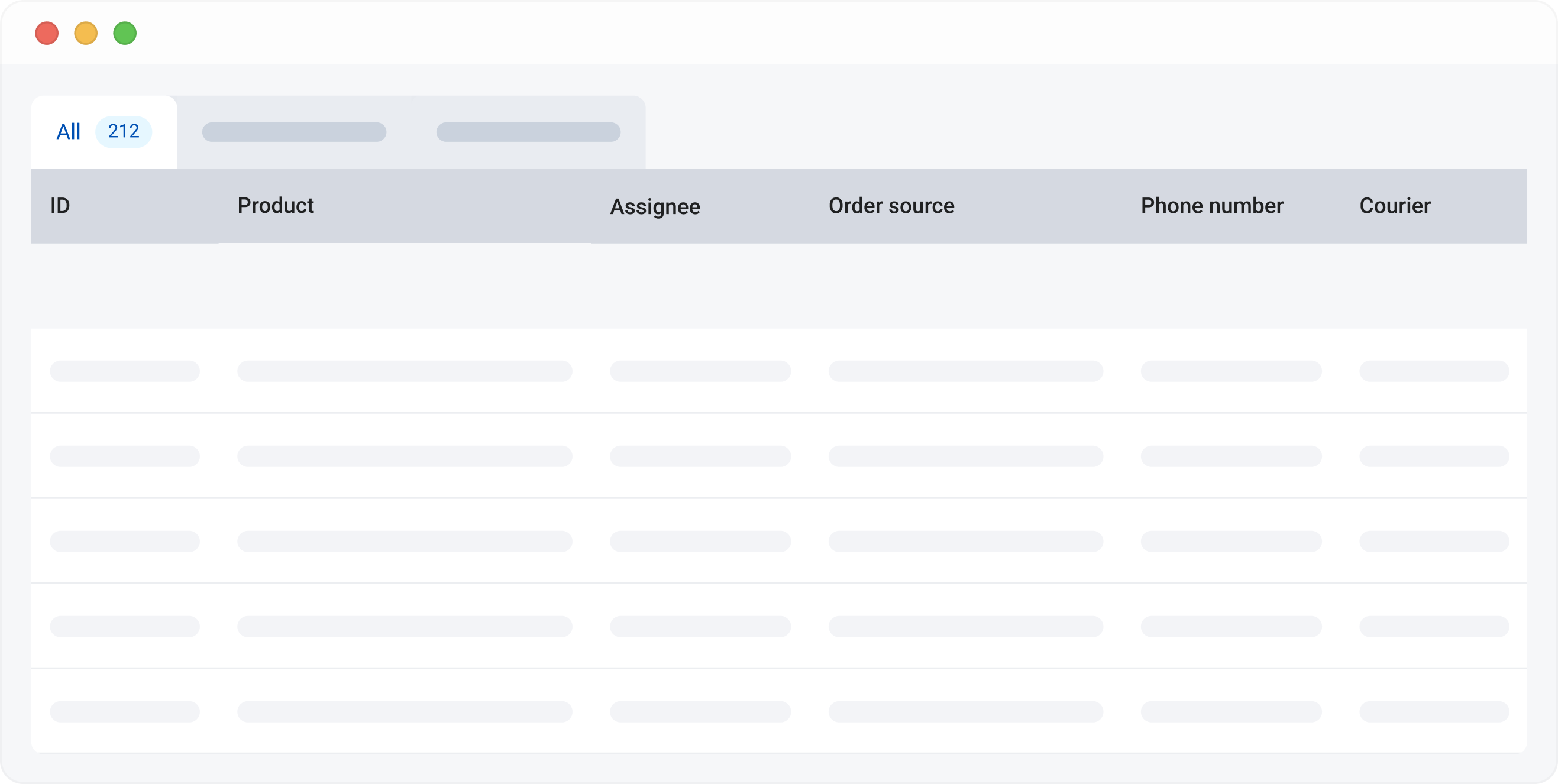Click the red close window button
The width and height of the screenshot is (1558, 784).
point(47,33)
